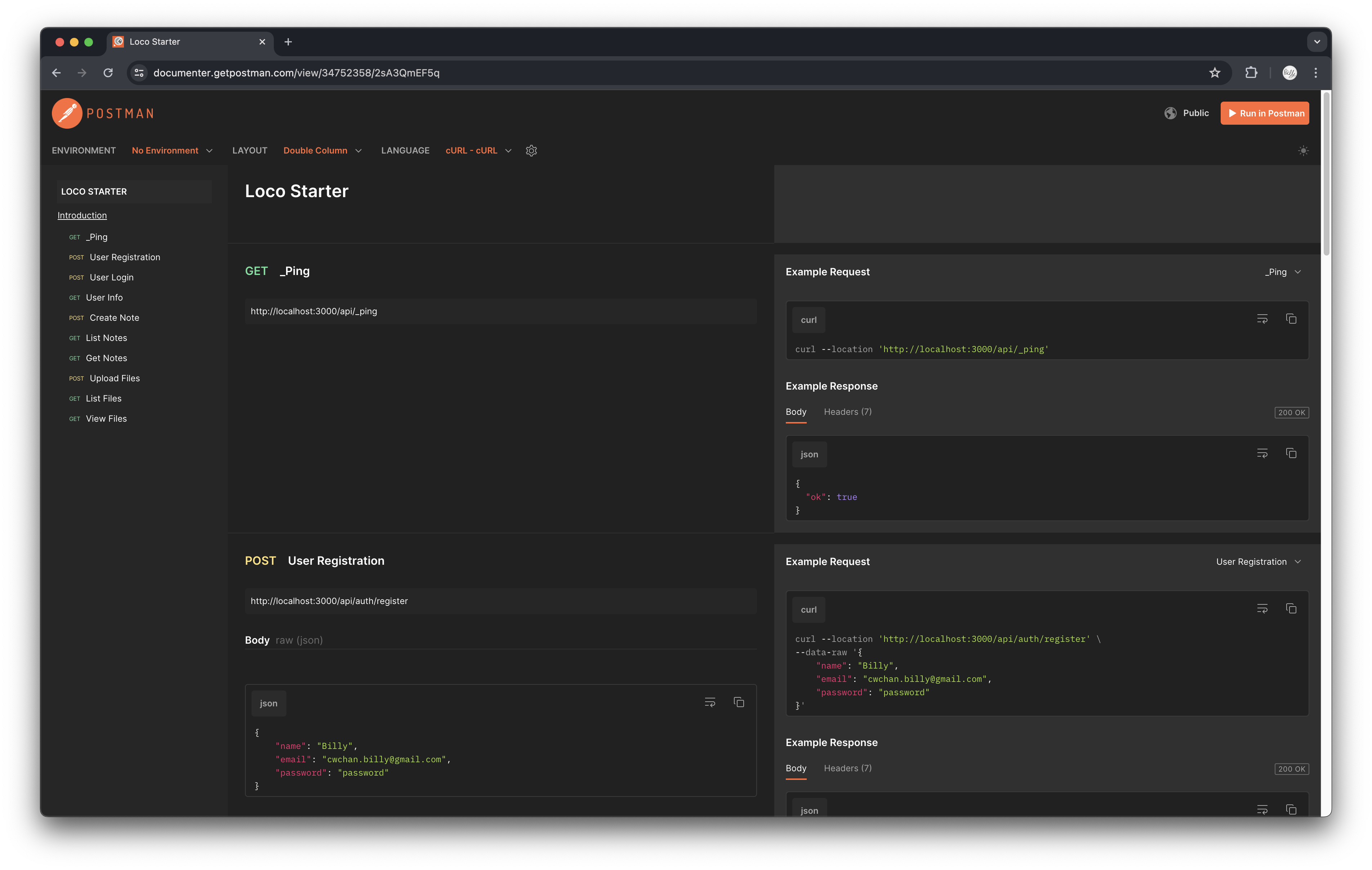The height and width of the screenshot is (870, 1372).
Task: Copy the _Ping curl request code
Action: [1291, 319]
